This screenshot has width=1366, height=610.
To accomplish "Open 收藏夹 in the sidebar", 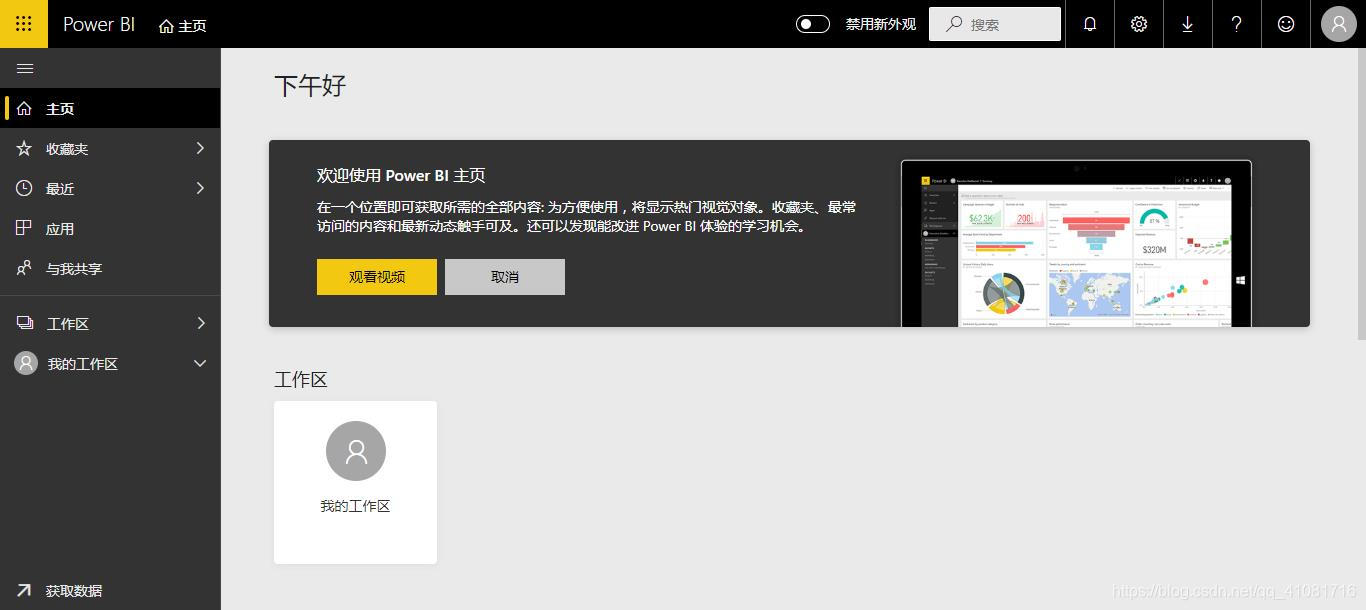I will coord(110,148).
